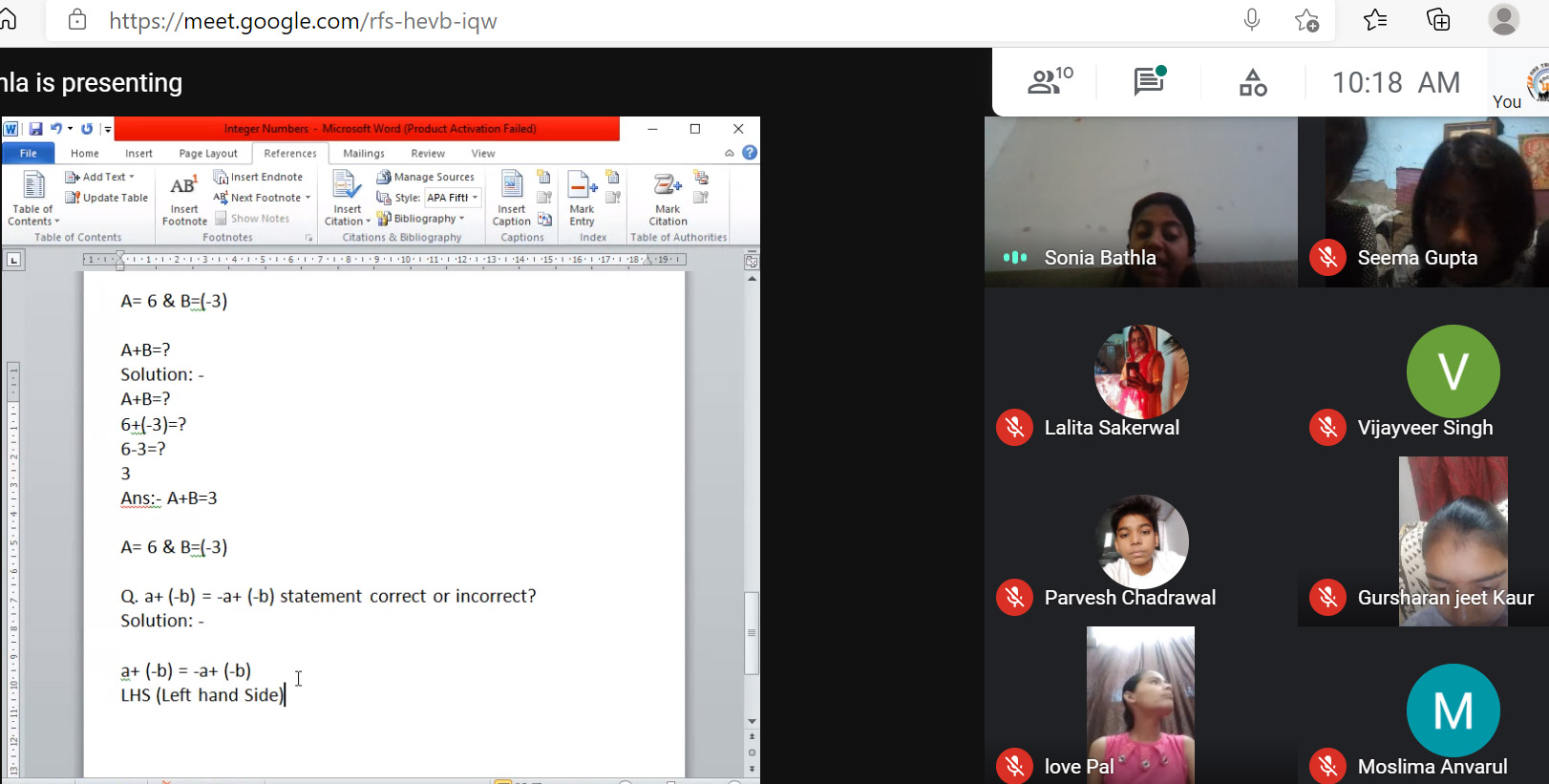Switch to Page Layout tab
The height and width of the screenshot is (784, 1549).
pyautogui.click(x=208, y=153)
